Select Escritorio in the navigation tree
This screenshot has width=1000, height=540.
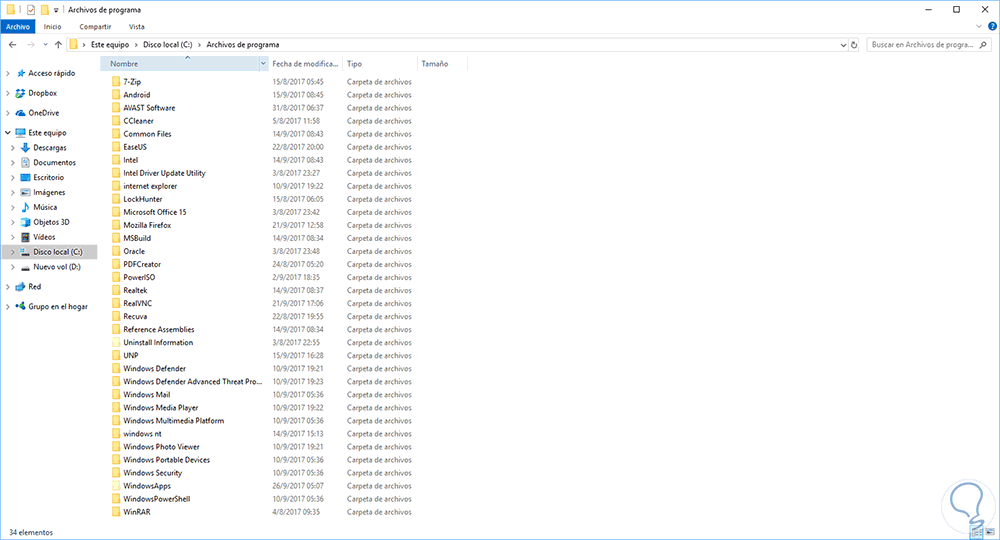coord(48,177)
